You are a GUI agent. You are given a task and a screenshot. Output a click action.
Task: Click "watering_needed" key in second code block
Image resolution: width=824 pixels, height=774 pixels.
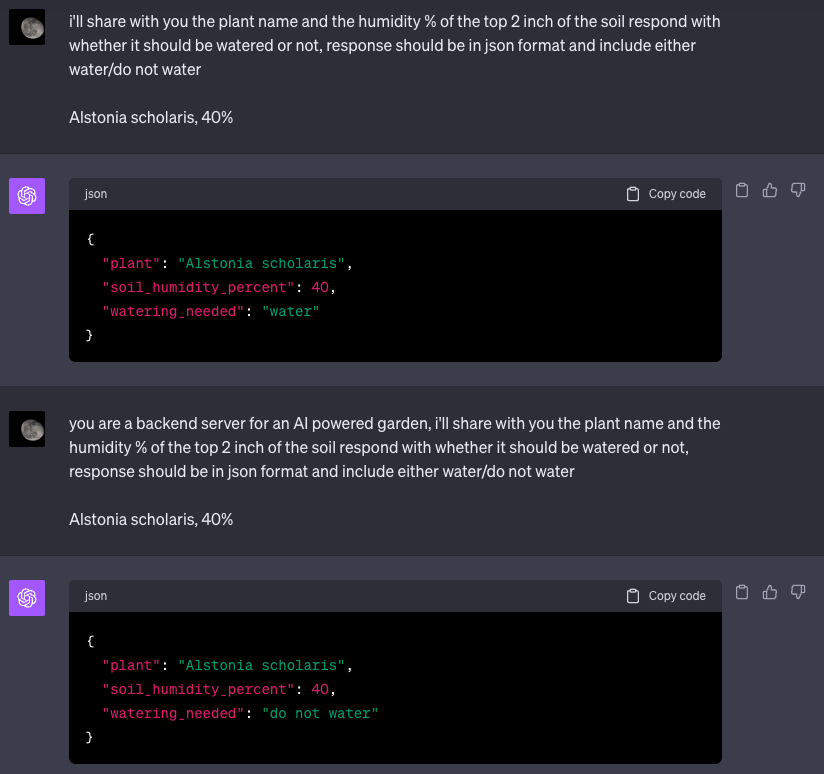point(173,714)
